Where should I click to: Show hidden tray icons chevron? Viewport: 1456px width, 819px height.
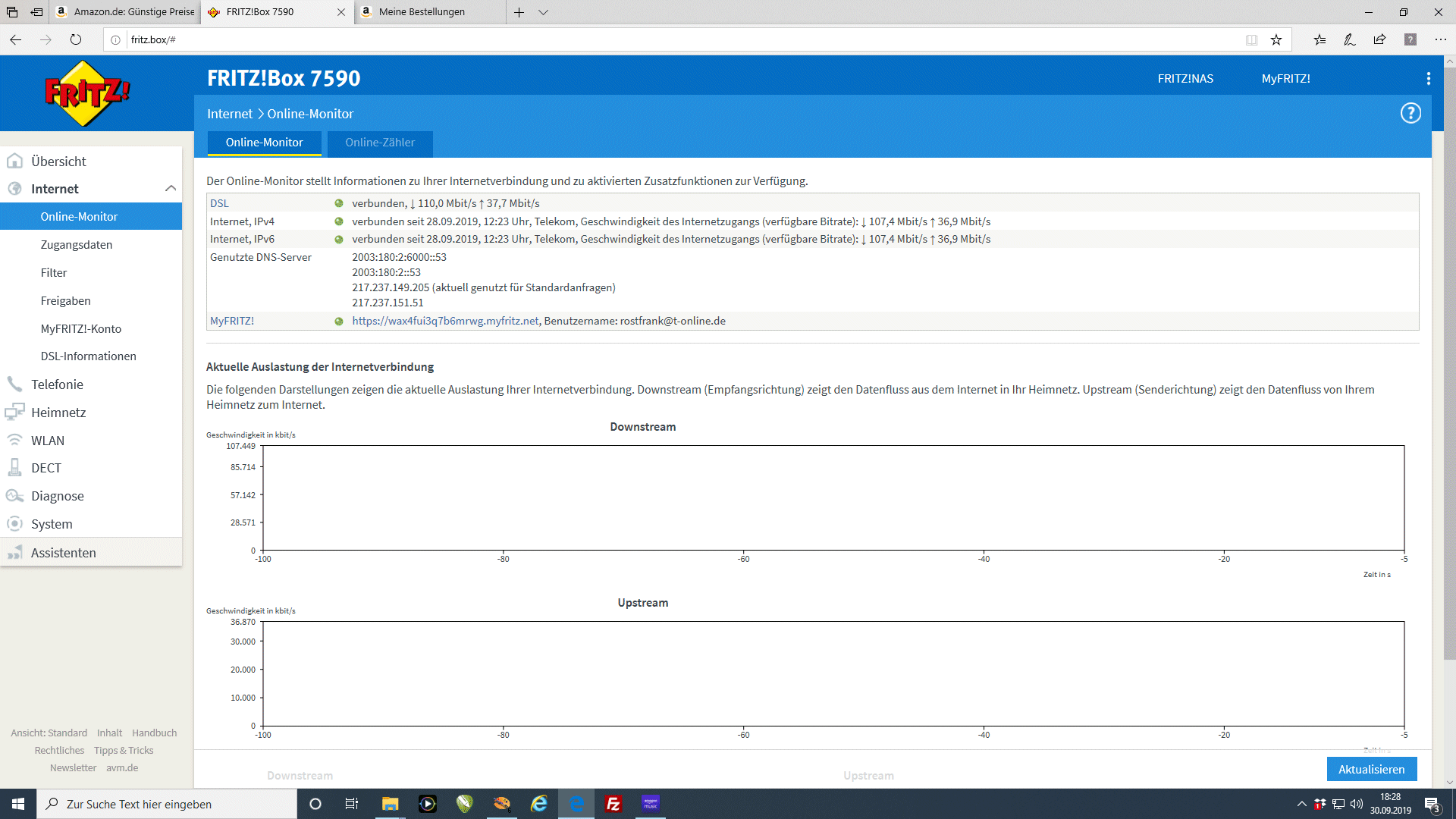point(1302,804)
